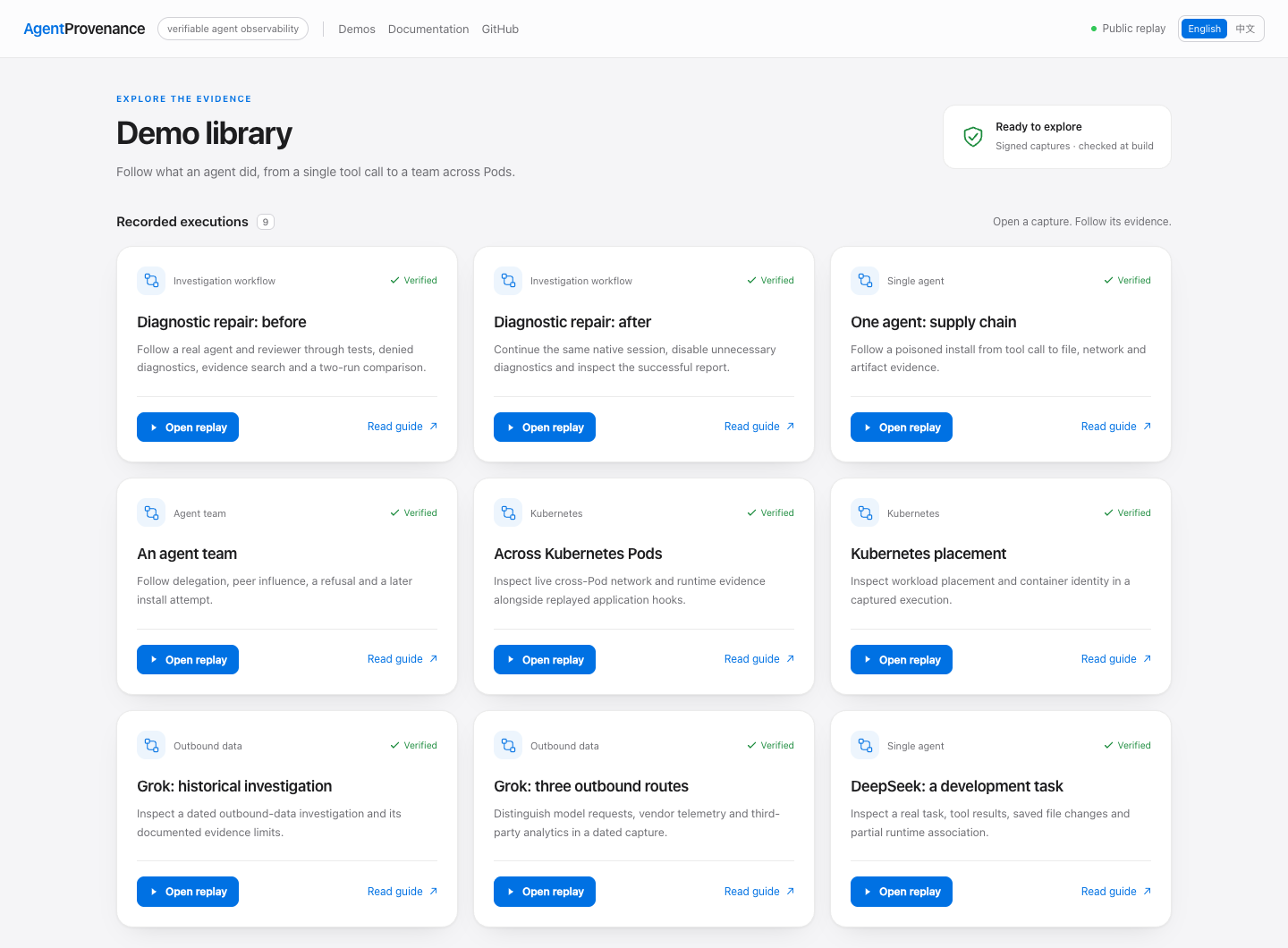Open replay for One agent: supply chain
Image resolution: width=1288 pixels, height=948 pixels.
coord(902,427)
